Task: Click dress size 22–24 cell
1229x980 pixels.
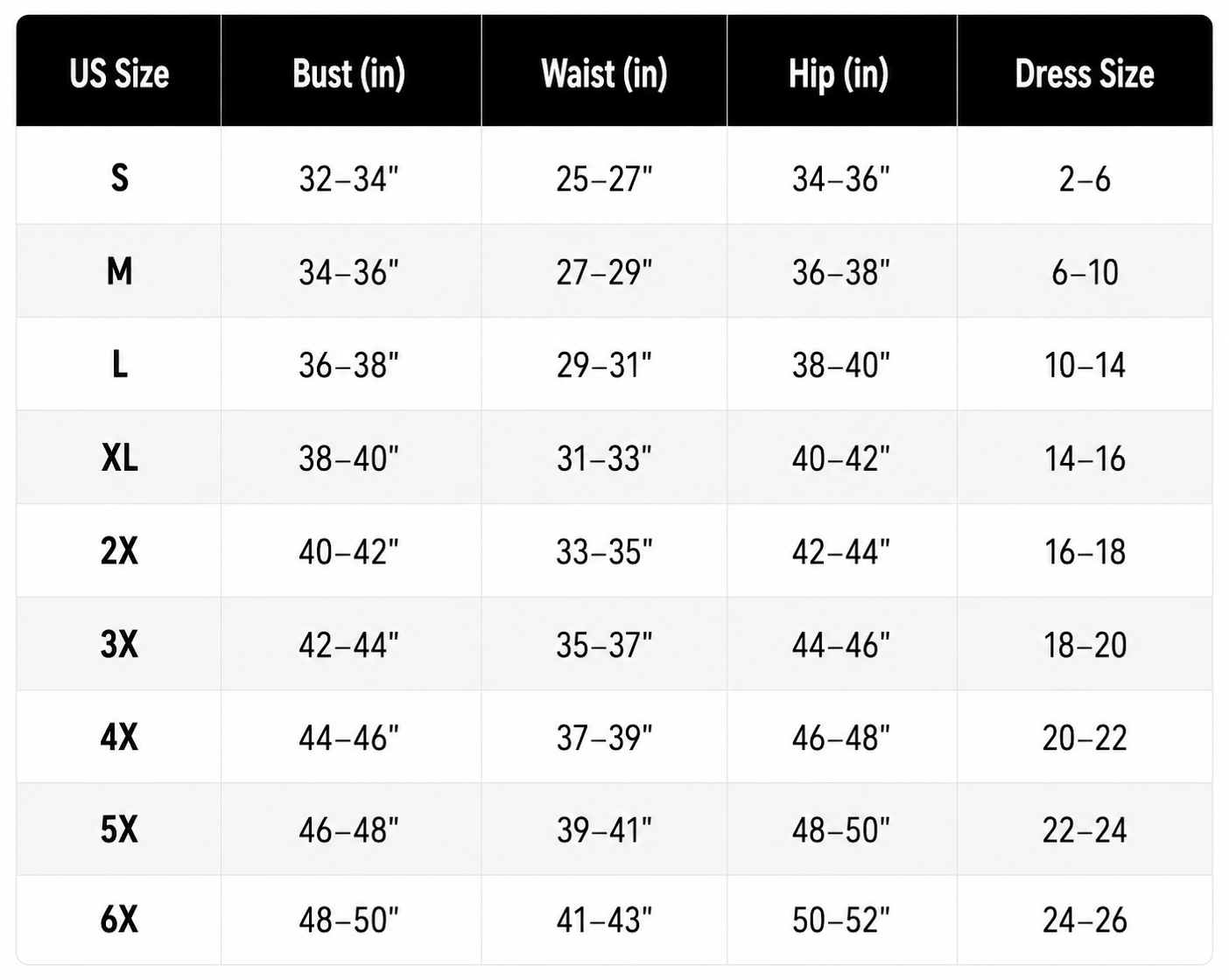Action: coord(1085,829)
